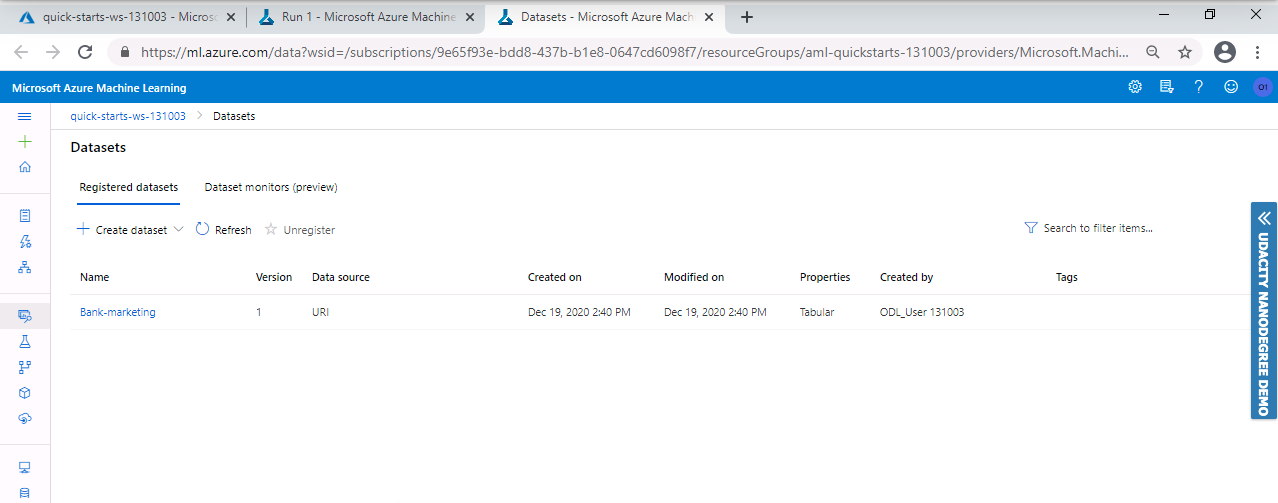This screenshot has width=1278, height=503.
Task: Open Endpoints cloud icon
Action: (x=25, y=418)
